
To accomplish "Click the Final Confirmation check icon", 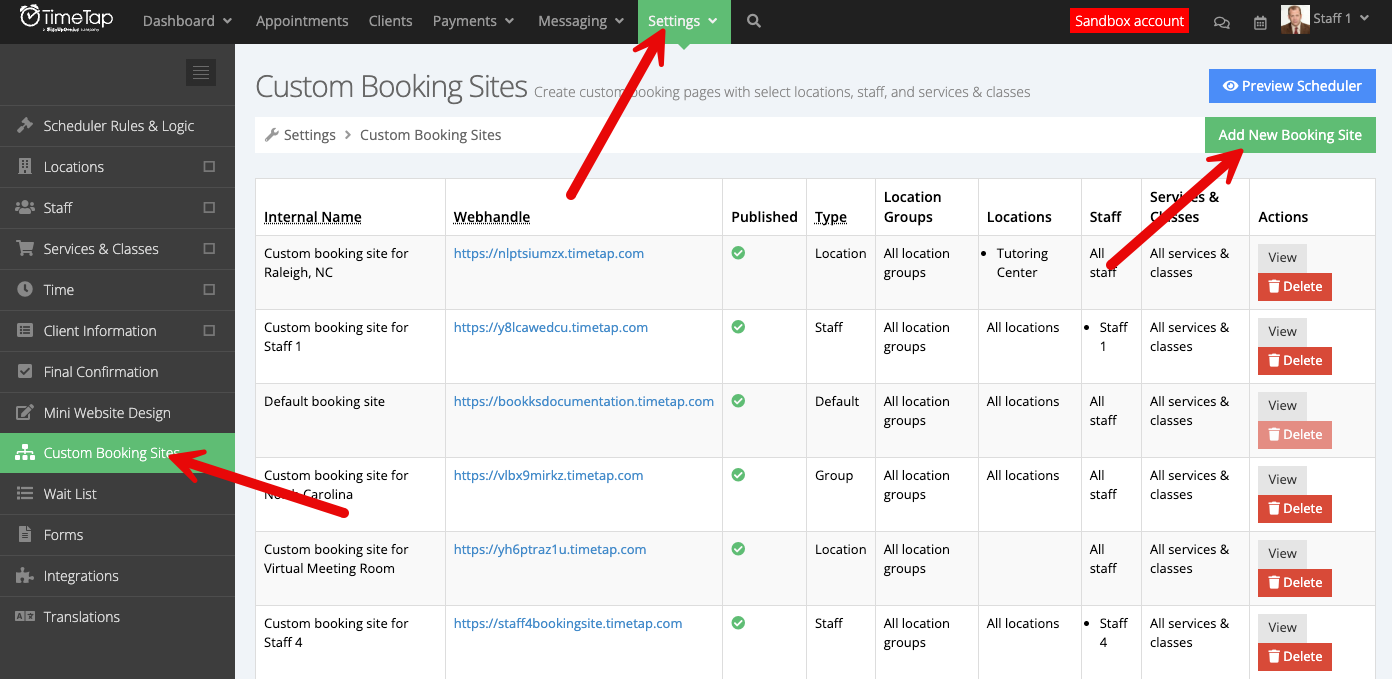I will click(x=25, y=371).
